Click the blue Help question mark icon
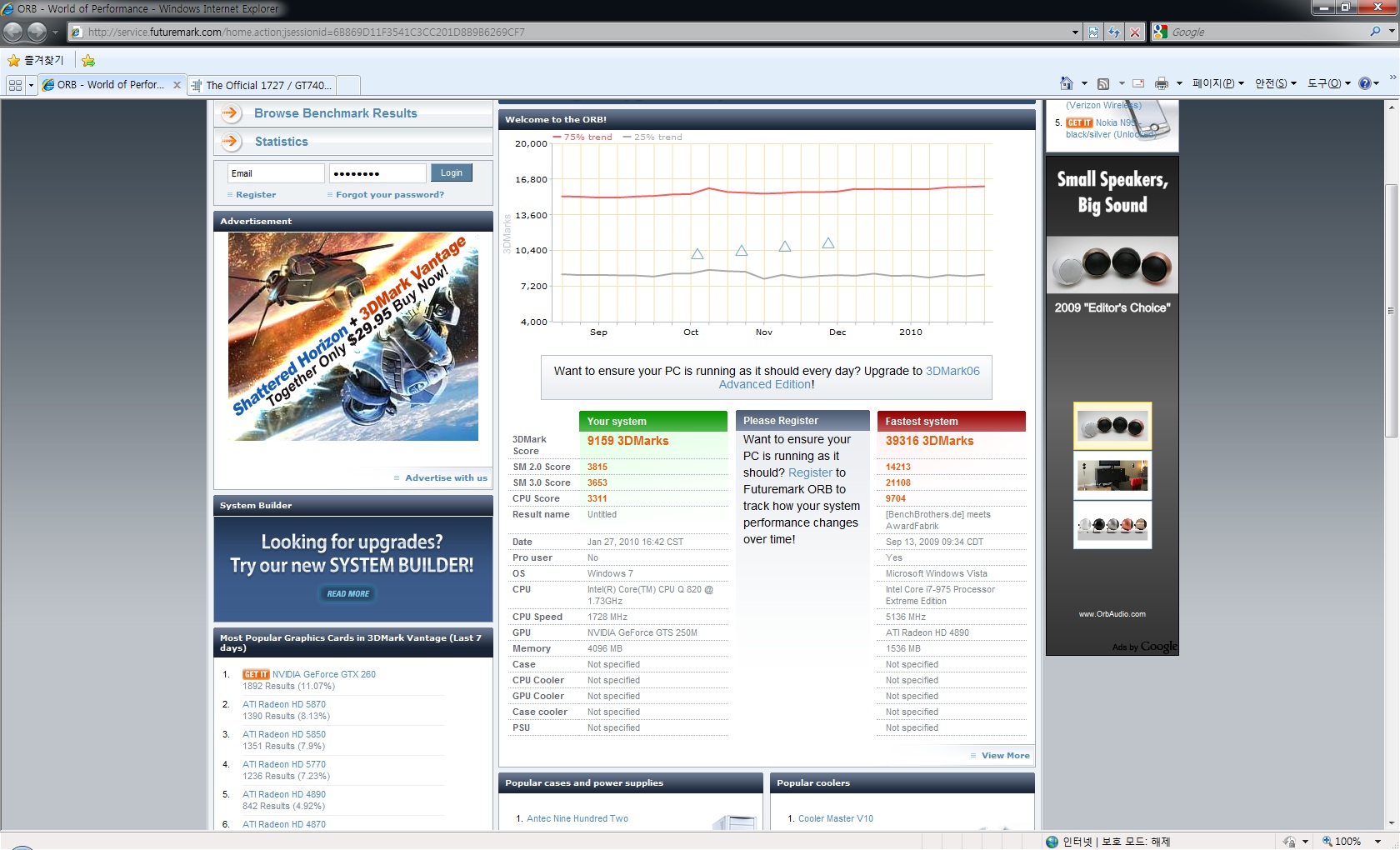 1364,83
